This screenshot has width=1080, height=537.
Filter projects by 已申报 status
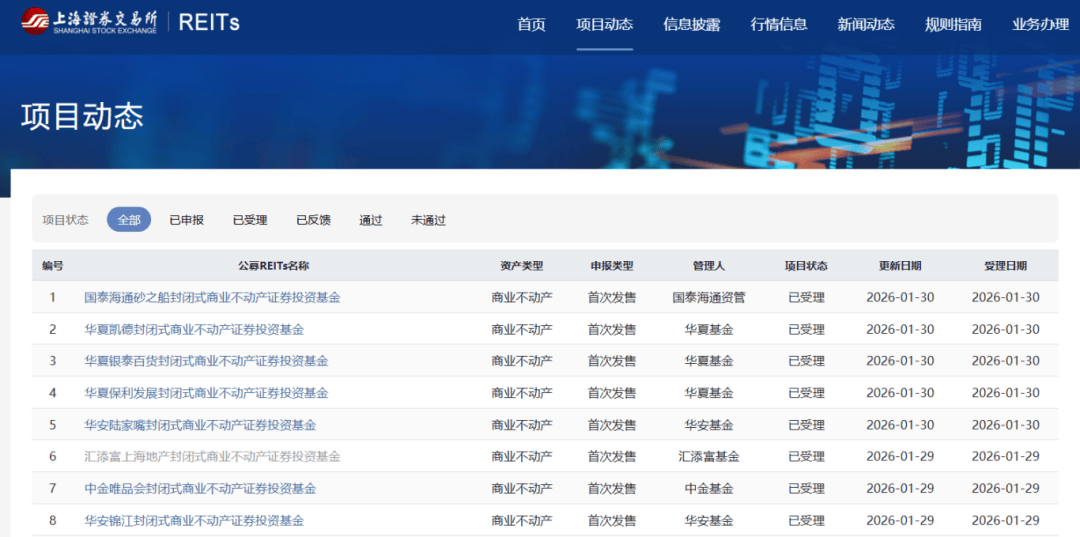187,220
